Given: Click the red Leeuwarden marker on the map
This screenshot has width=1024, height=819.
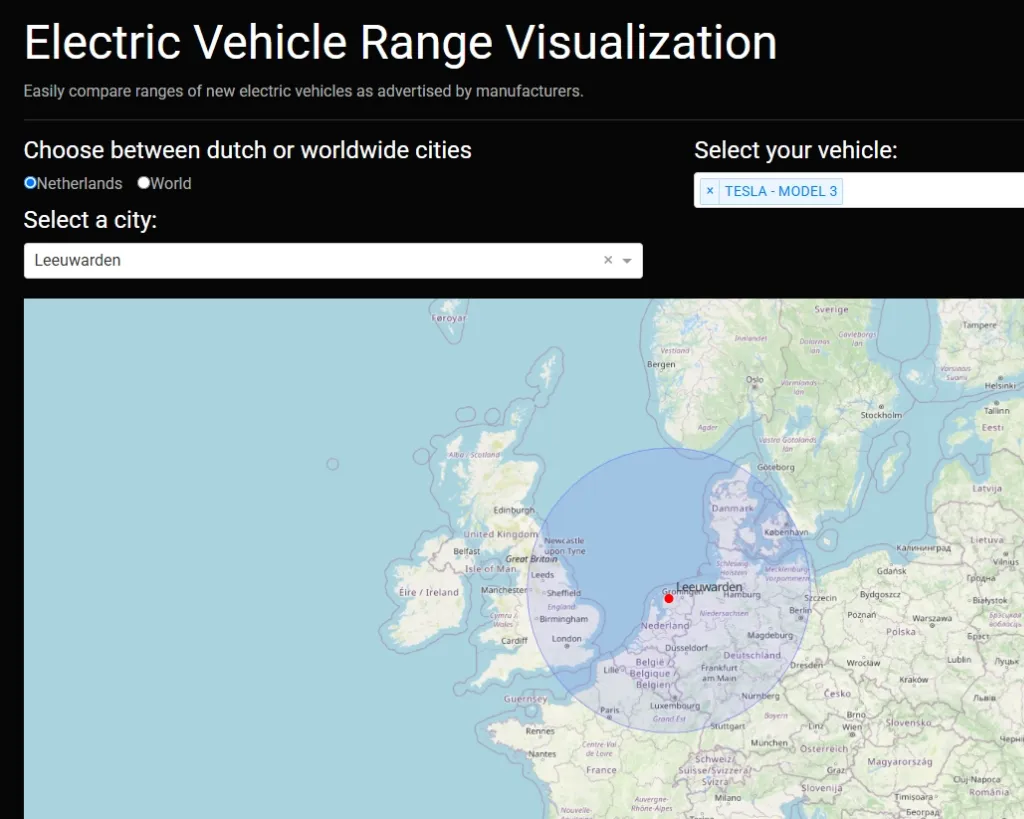Looking at the screenshot, I should (669, 598).
